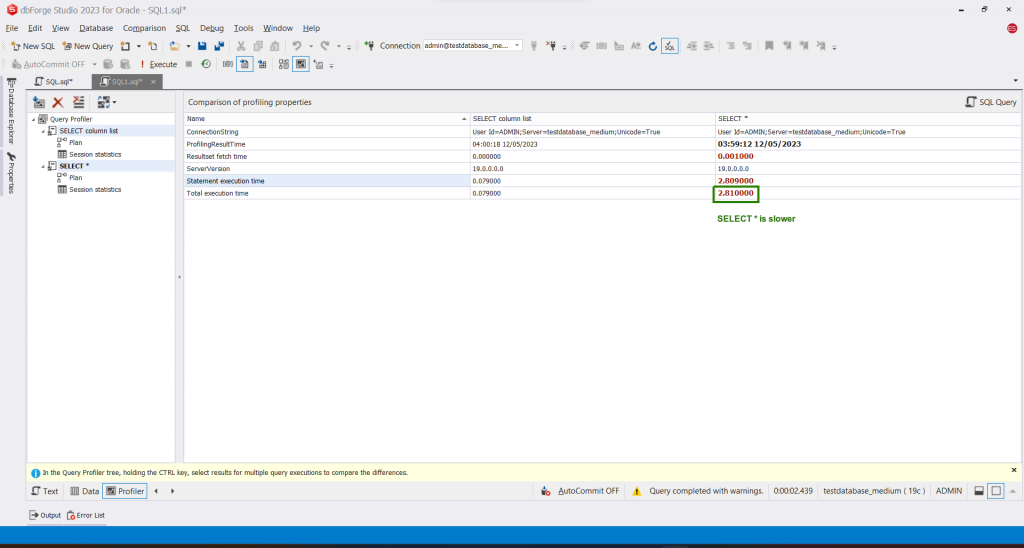This screenshot has width=1024, height=548.
Task: Close the SQL1.sql* tab
Action: pos(153,82)
